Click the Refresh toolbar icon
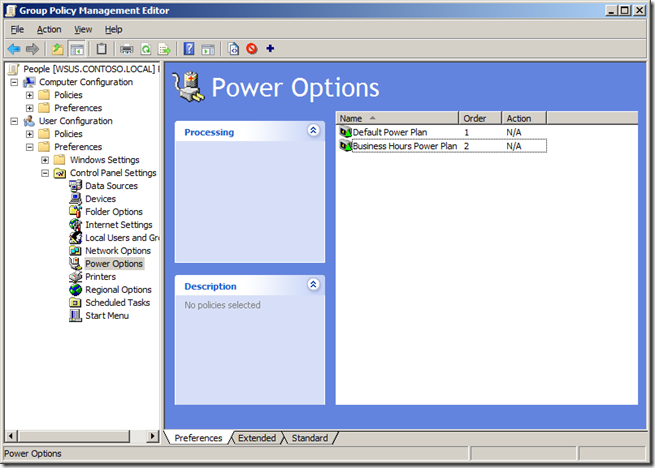The image size is (655, 468). coord(146,48)
